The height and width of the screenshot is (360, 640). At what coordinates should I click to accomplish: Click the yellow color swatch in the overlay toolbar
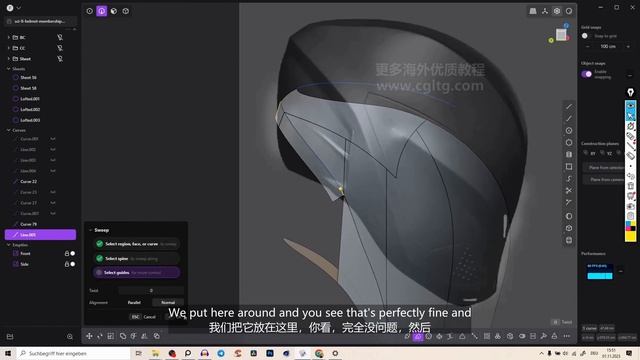(x=631, y=236)
